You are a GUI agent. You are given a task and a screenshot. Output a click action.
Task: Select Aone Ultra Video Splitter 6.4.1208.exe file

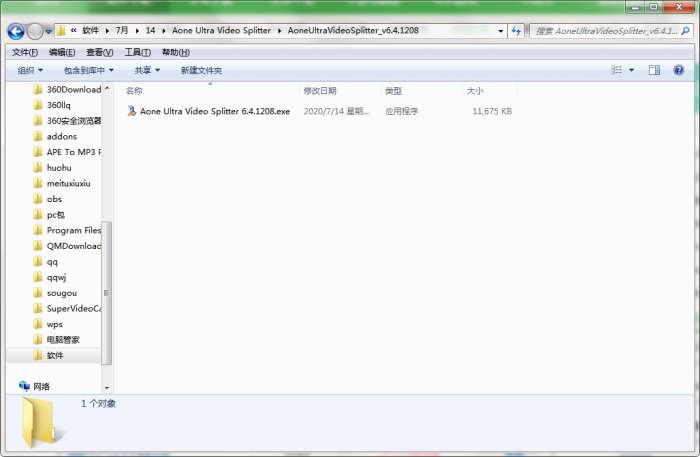pyautogui.click(x=215, y=111)
